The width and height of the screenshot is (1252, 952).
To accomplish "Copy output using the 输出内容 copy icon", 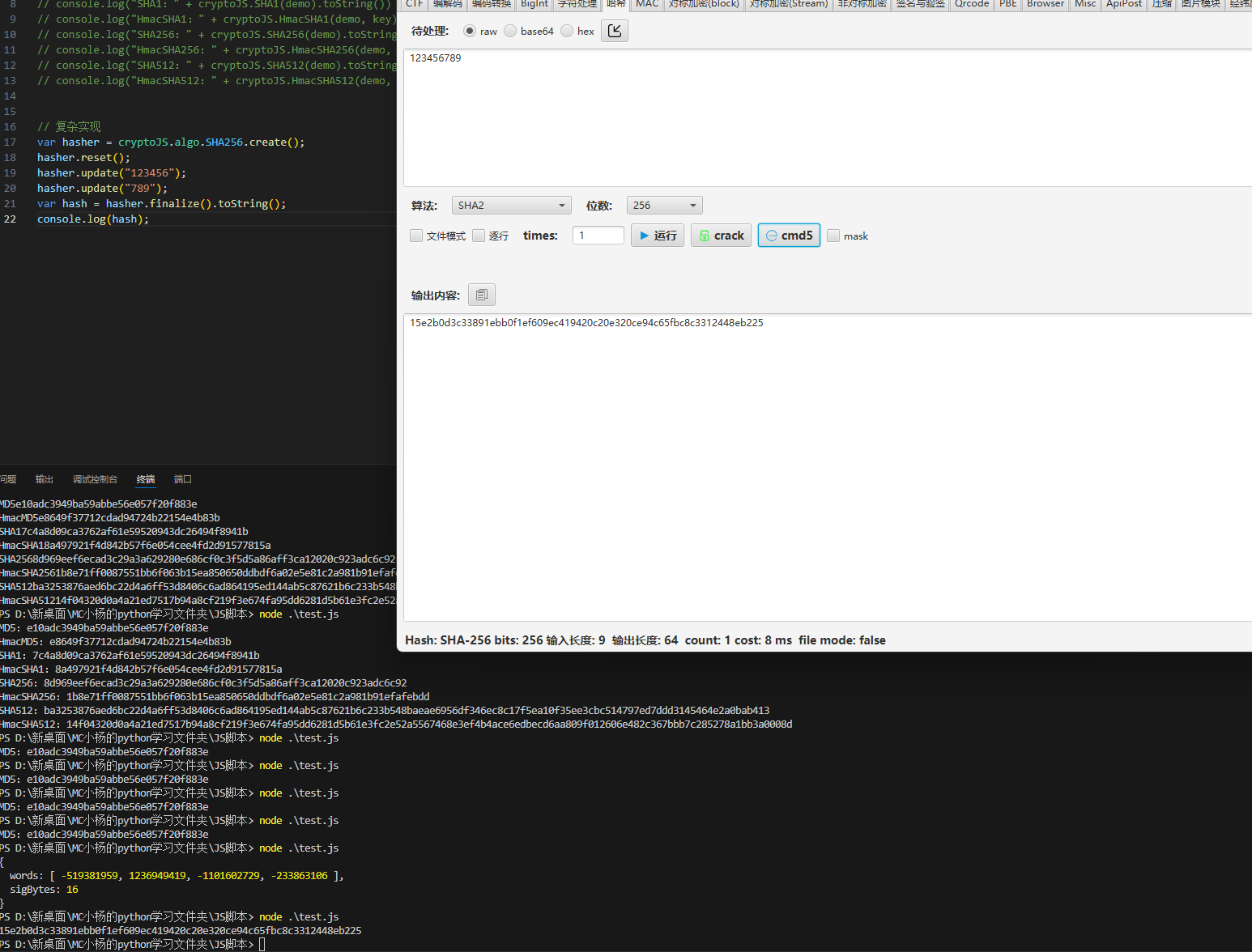I will point(481,295).
